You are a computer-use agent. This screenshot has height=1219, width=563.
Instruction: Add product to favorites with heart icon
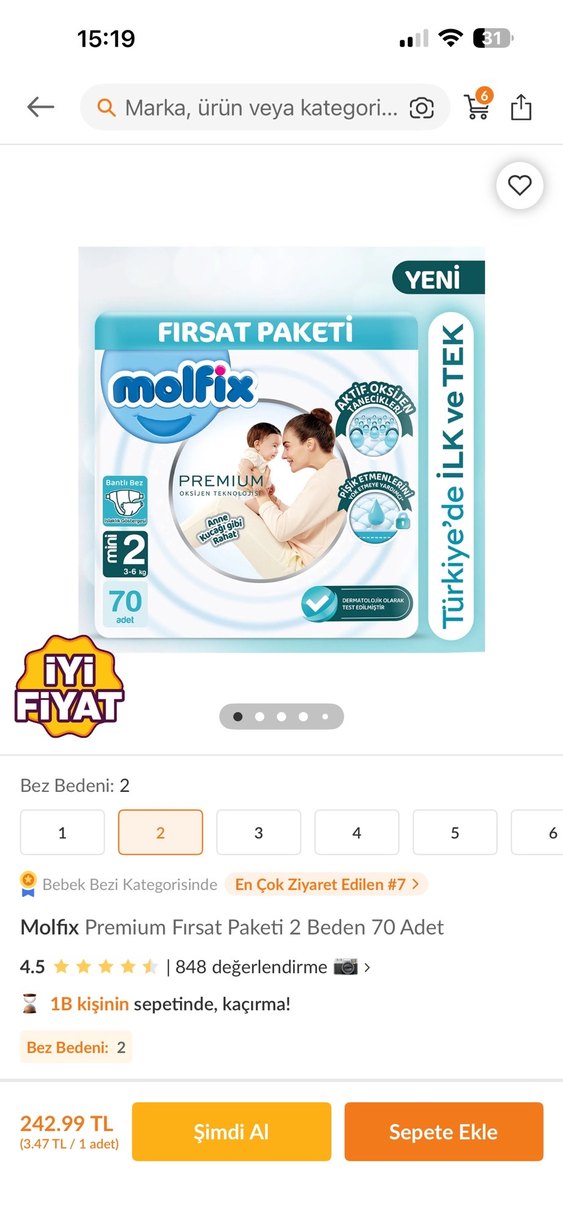point(519,185)
